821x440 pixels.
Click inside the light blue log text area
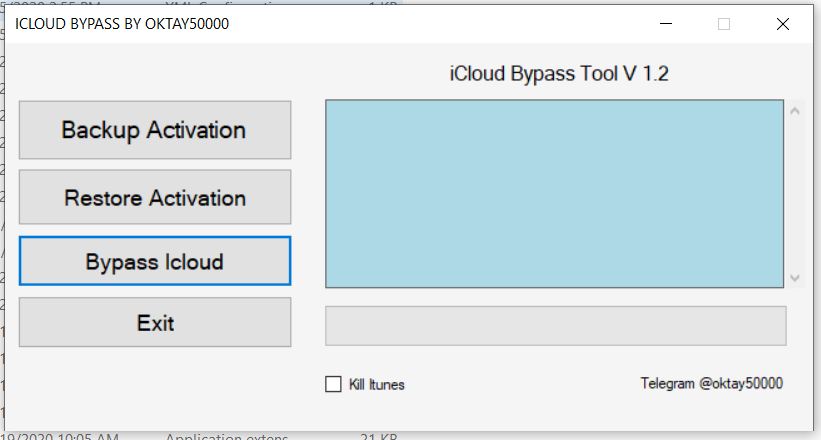pyautogui.click(x=554, y=194)
